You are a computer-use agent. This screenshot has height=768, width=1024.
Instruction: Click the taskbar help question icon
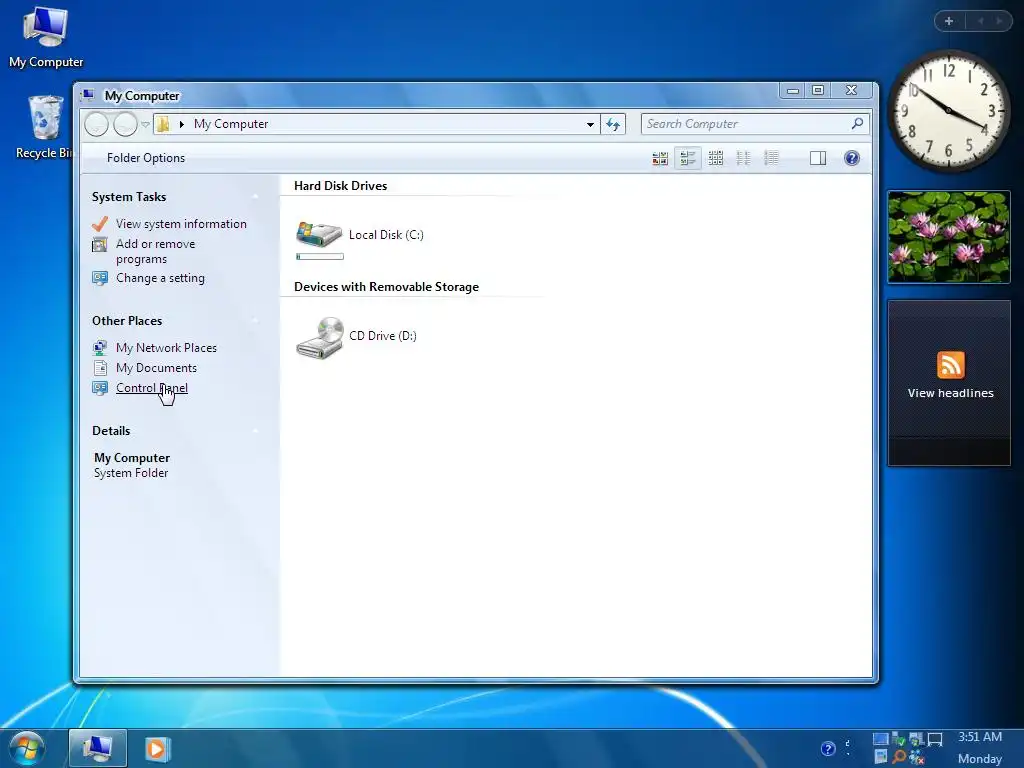click(x=827, y=749)
